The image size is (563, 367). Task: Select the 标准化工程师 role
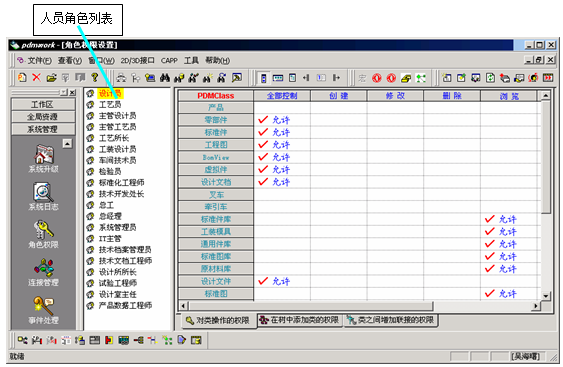tap(121, 183)
